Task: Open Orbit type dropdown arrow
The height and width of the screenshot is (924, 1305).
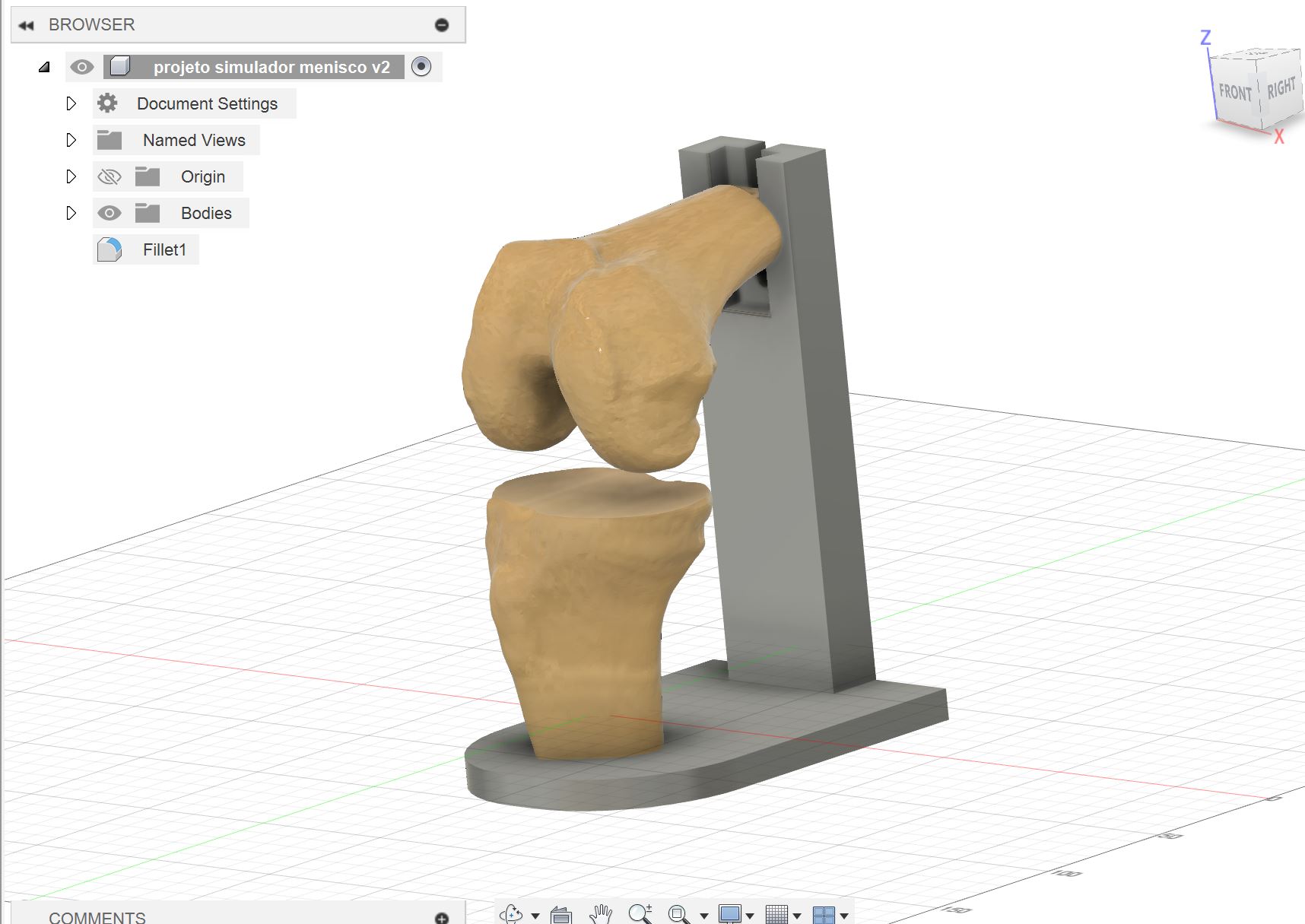Action: (x=535, y=916)
